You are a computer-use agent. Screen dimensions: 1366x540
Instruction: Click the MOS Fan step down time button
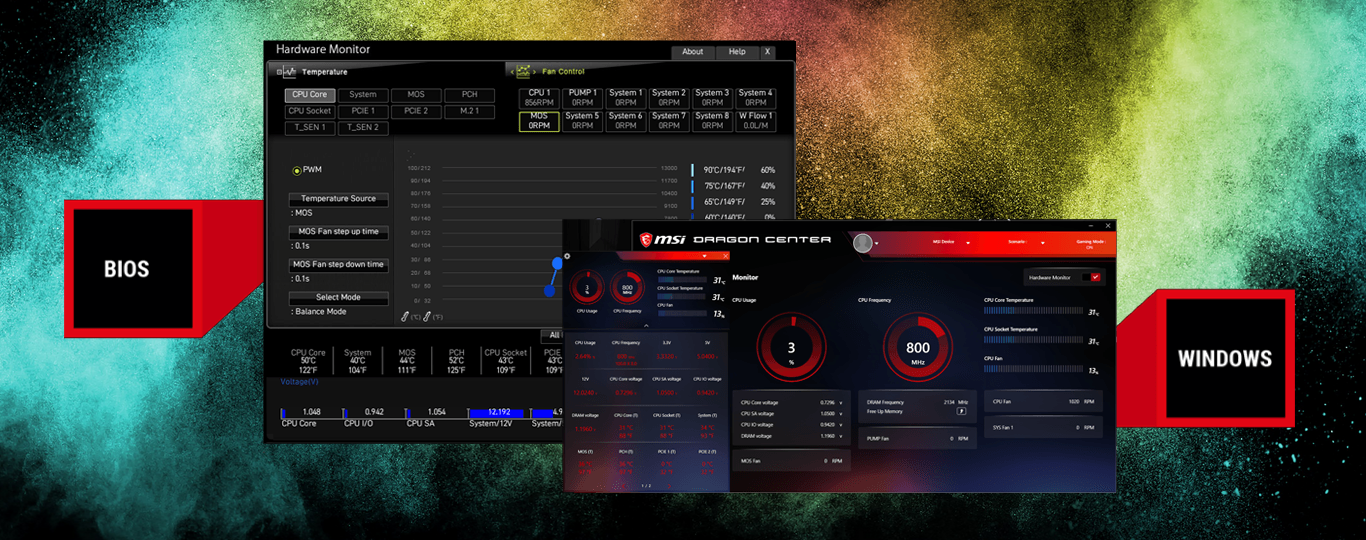pos(338,265)
